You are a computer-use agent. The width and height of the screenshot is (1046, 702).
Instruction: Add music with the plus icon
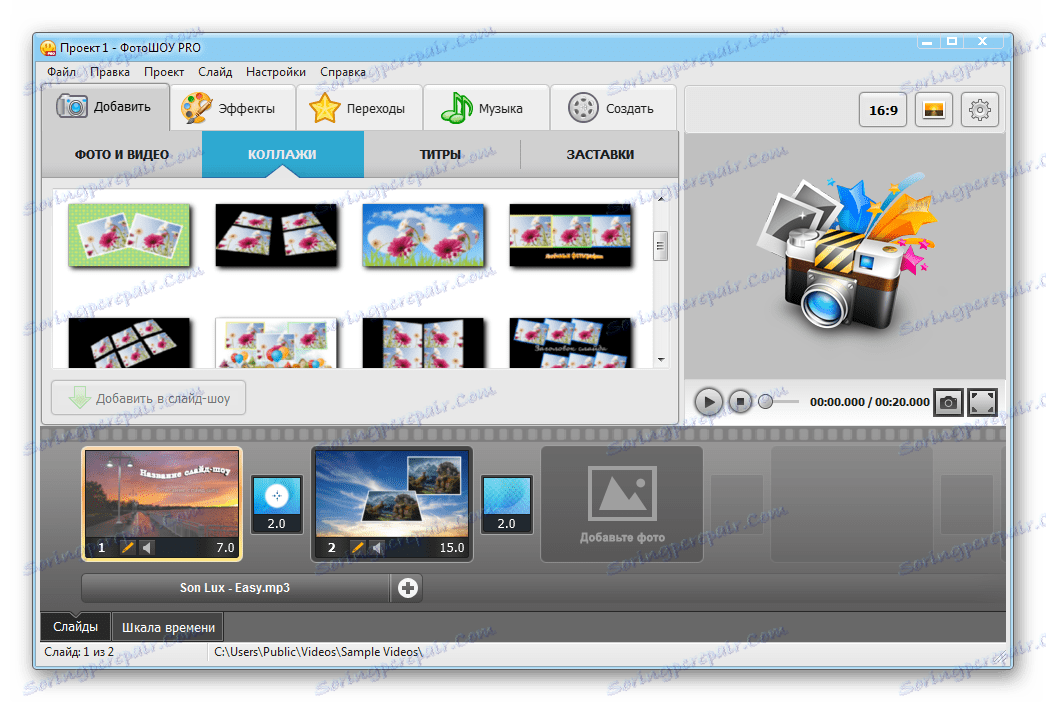408,588
